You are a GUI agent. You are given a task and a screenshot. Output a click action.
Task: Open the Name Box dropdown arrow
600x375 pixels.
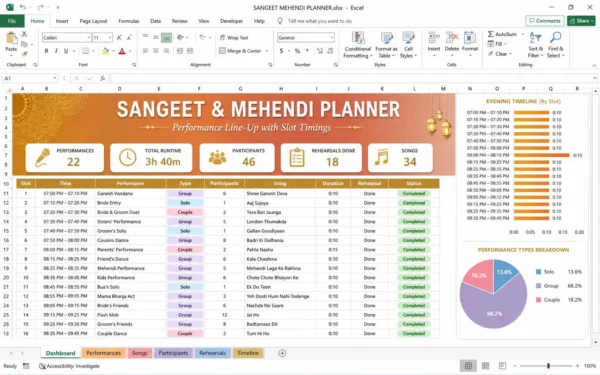(x=55, y=78)
